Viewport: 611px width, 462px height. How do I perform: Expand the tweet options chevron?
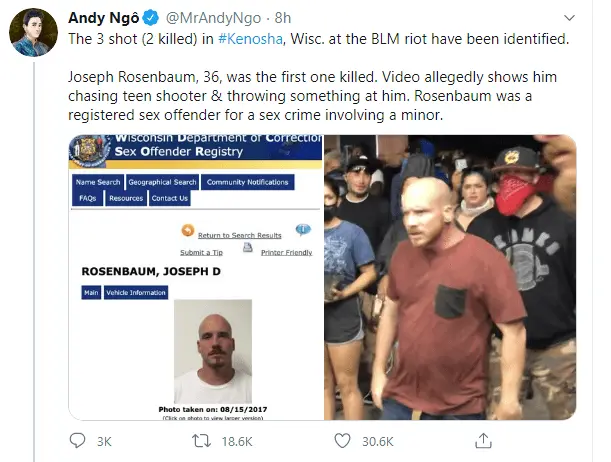569,18
